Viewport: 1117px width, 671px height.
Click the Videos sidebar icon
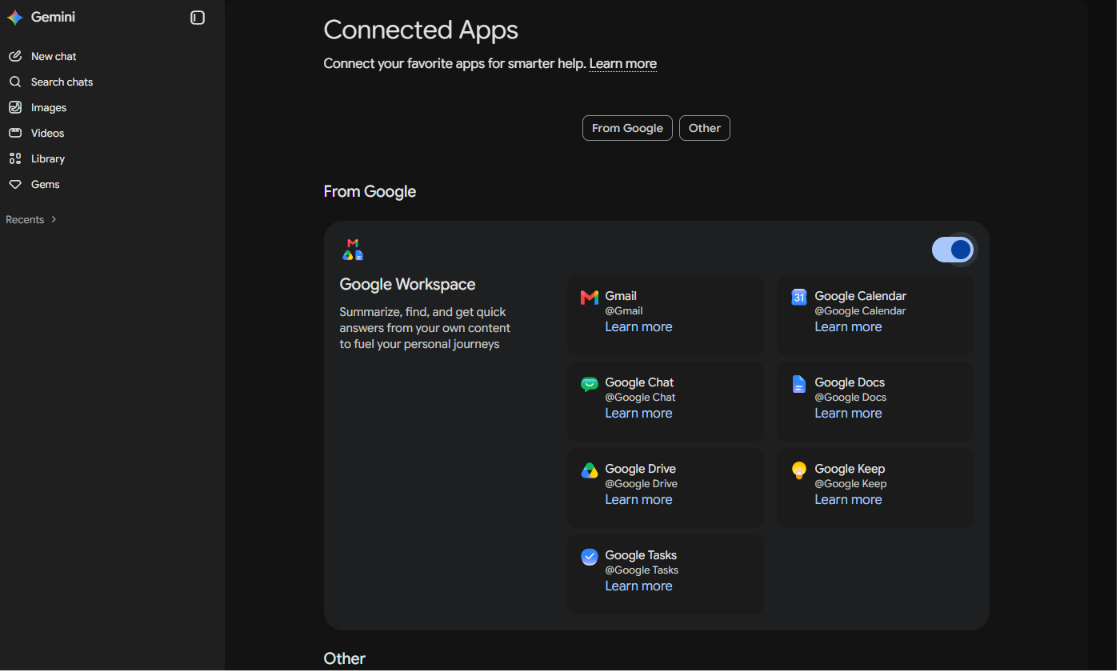click(15, 133)
